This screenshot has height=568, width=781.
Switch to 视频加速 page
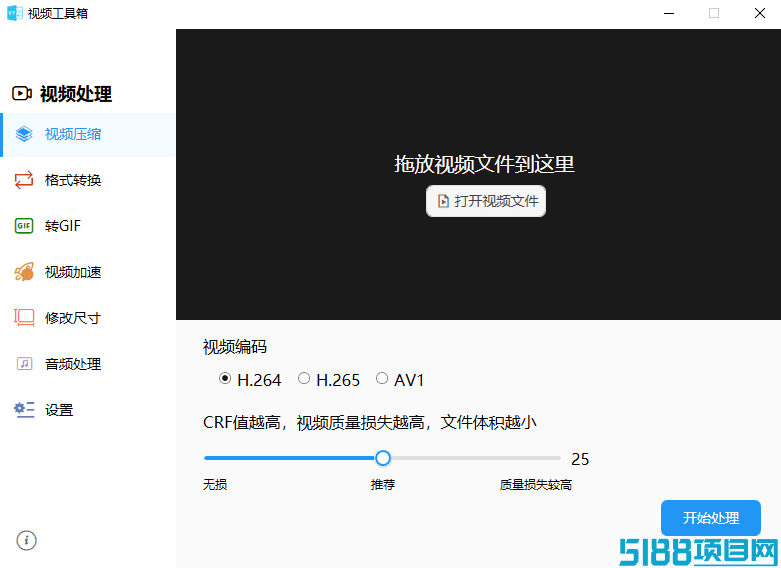pos(88,272)
